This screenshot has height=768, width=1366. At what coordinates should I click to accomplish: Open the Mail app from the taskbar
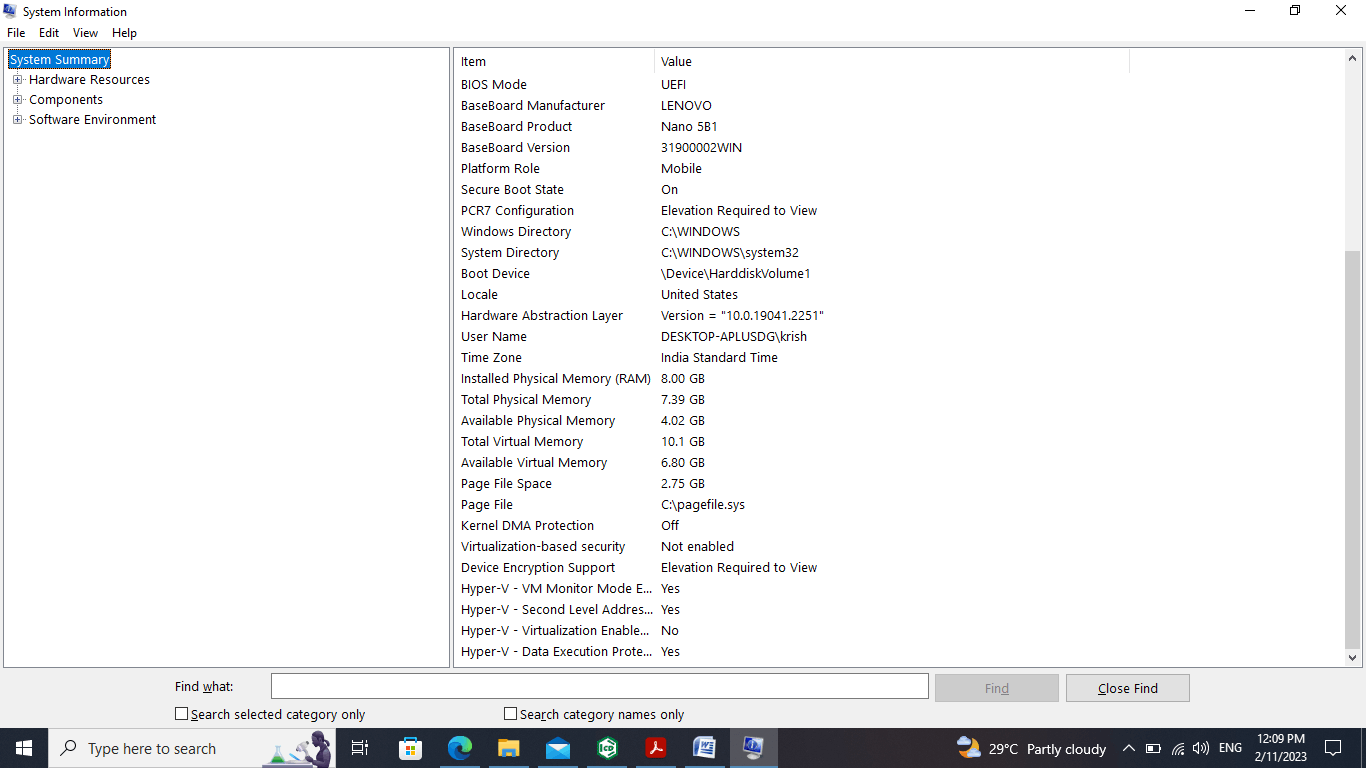pyautogui.click(x=558, y=748)
